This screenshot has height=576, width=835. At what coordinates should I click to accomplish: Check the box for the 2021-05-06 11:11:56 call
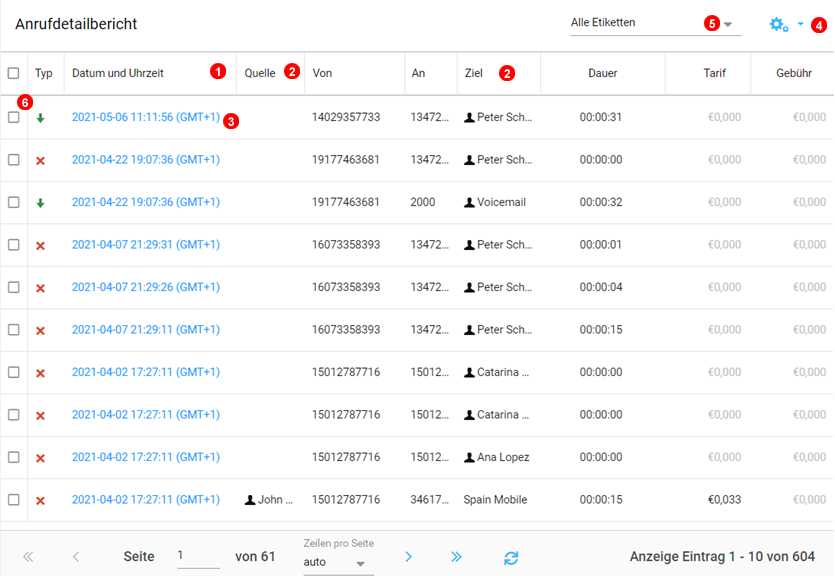13,117
